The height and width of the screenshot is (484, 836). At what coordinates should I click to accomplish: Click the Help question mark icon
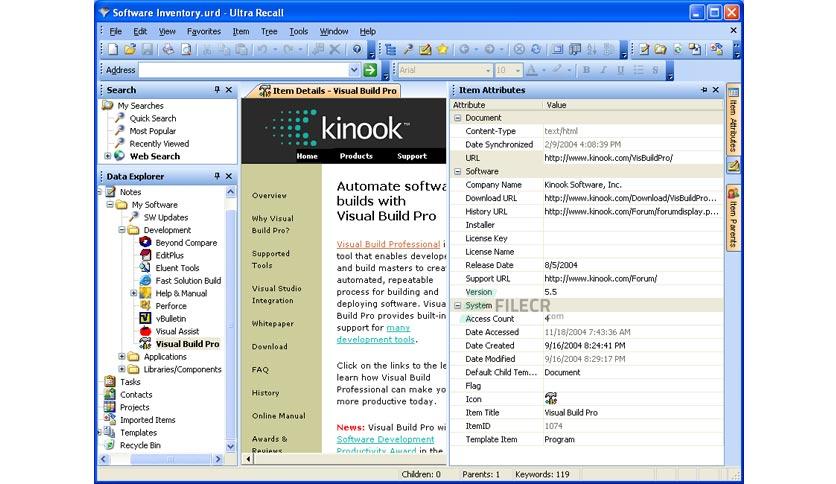coord(357,50)
